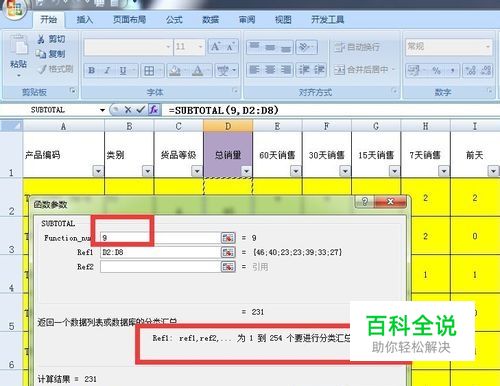Toggle wrap text (自动换行)

(357, 47)
